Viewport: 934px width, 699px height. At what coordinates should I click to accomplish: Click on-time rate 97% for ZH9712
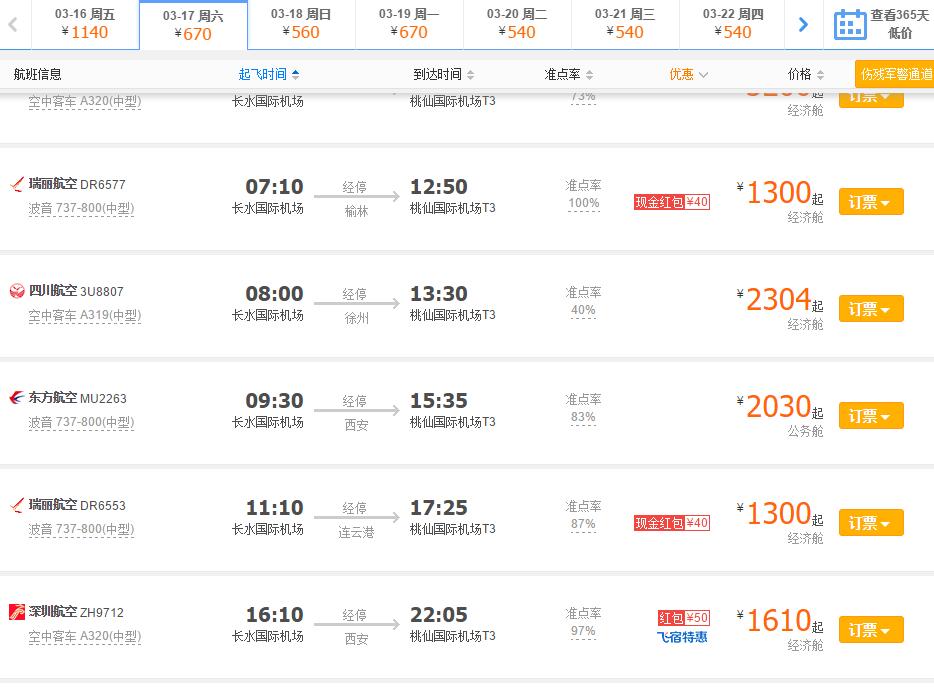(x=583, y=631)
